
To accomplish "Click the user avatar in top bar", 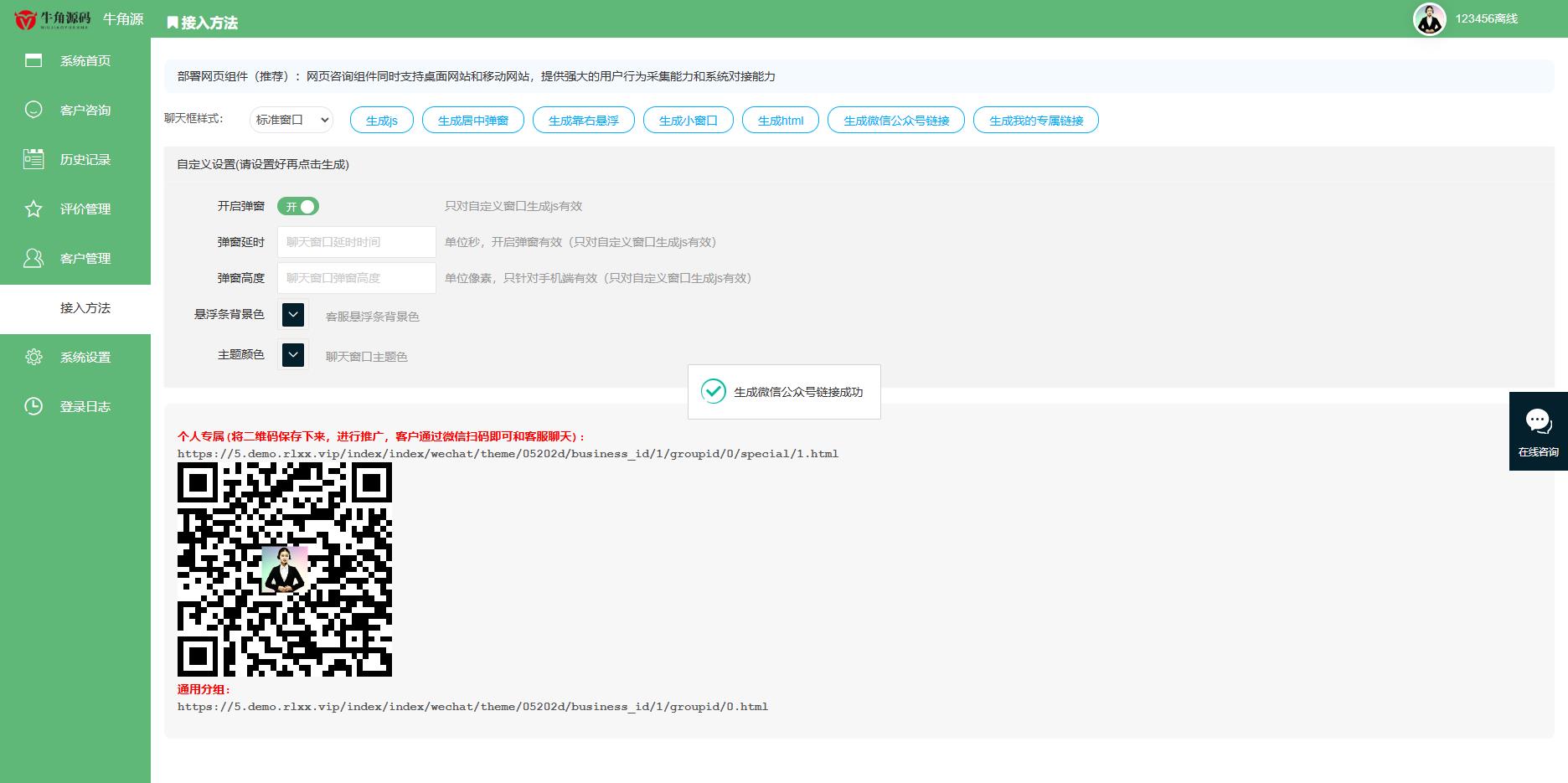I will point(1430,18).
